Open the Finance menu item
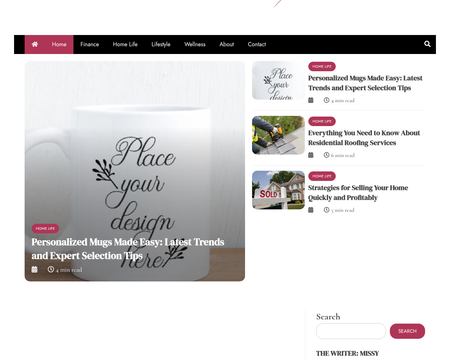Image resolution: width=450 pixels, height=360 pixels. (89, 44)
